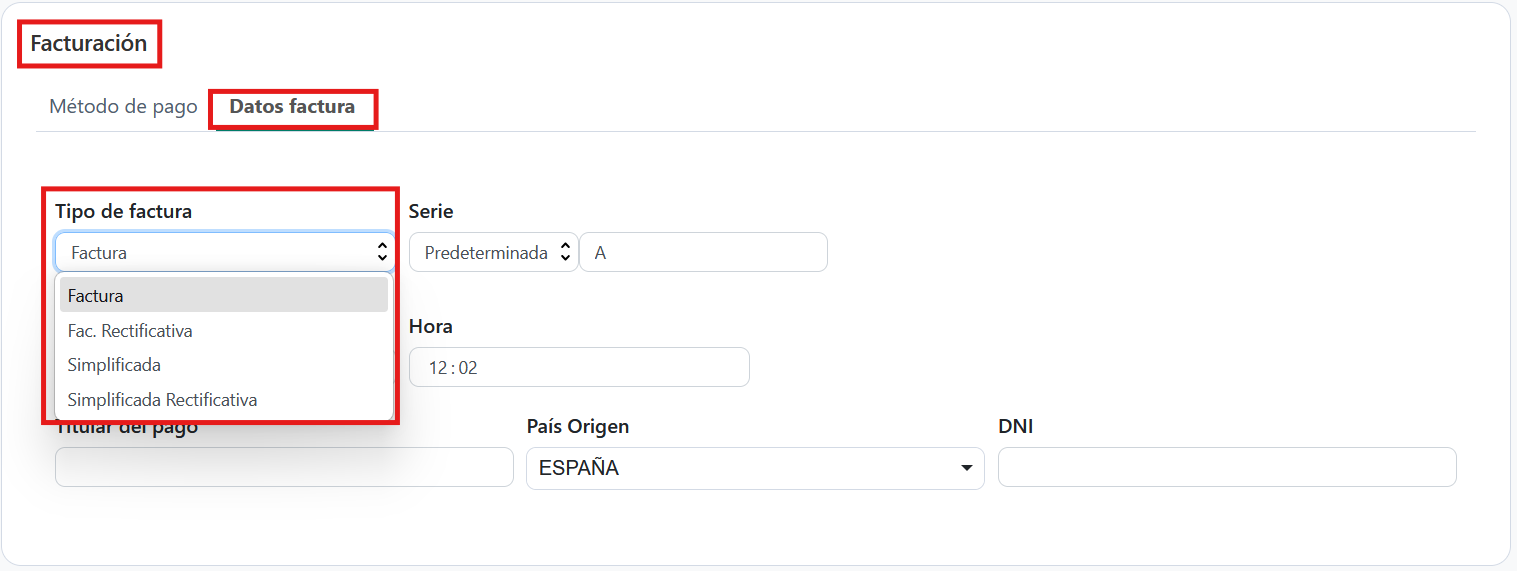Click the Tipo de factura label
Image resolution: width=1517 pixels, height=571 pixels.
[123, 212]
